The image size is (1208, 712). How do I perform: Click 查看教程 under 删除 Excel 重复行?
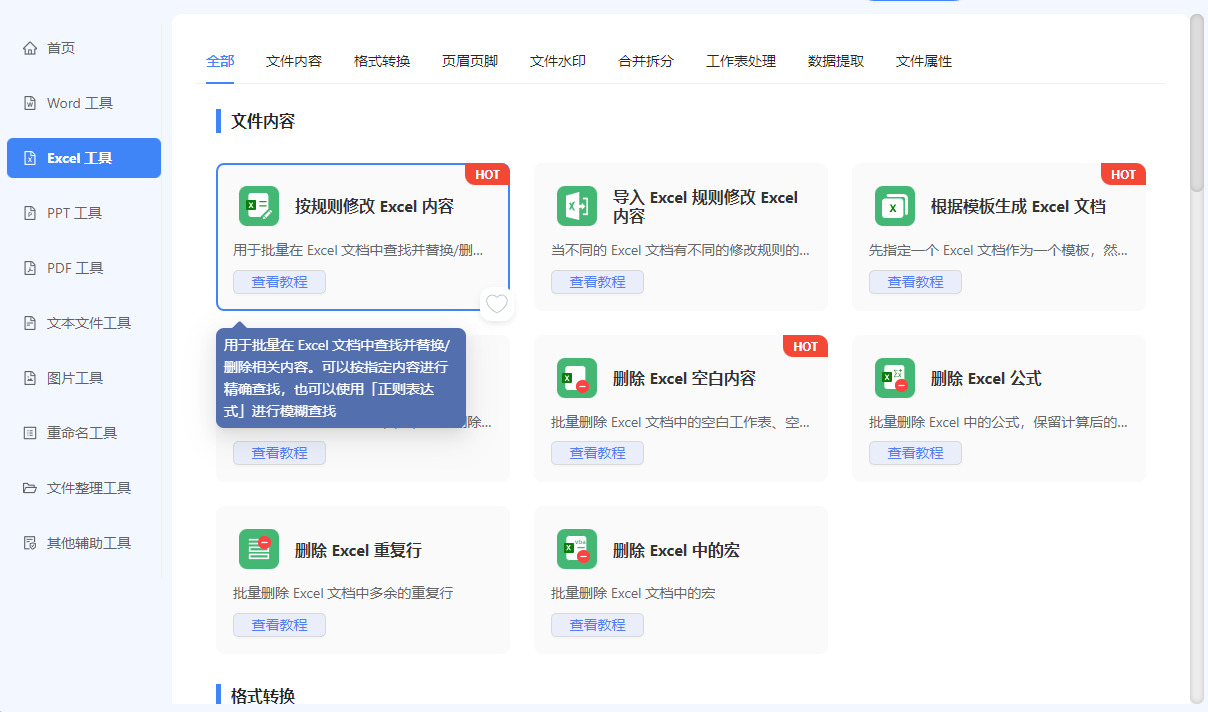point(279,625)
